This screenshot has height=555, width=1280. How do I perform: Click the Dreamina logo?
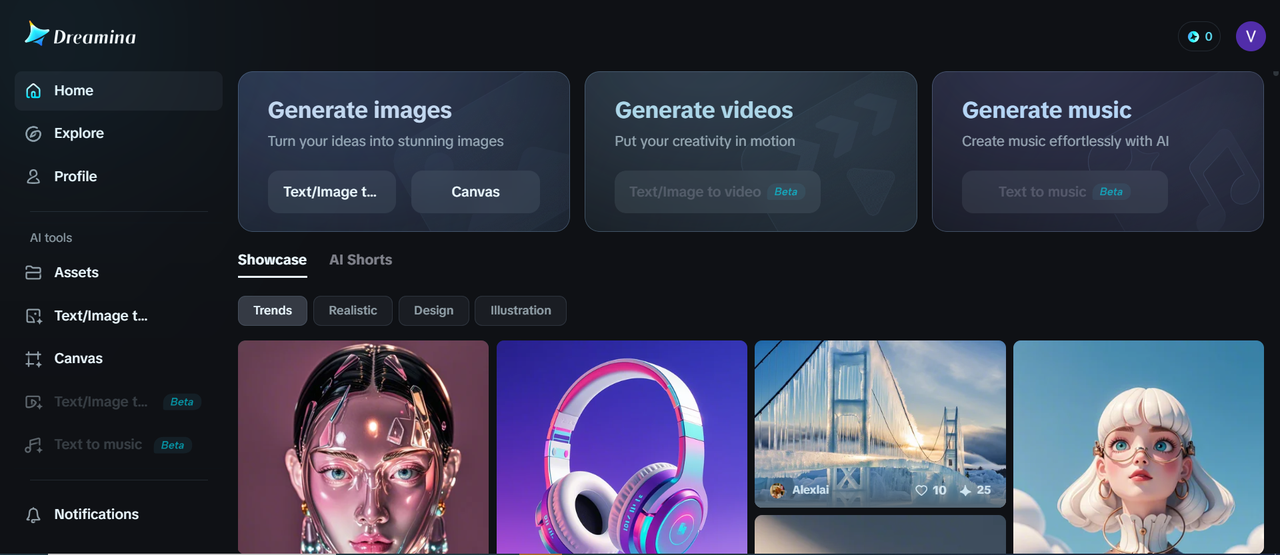point(80,35)
